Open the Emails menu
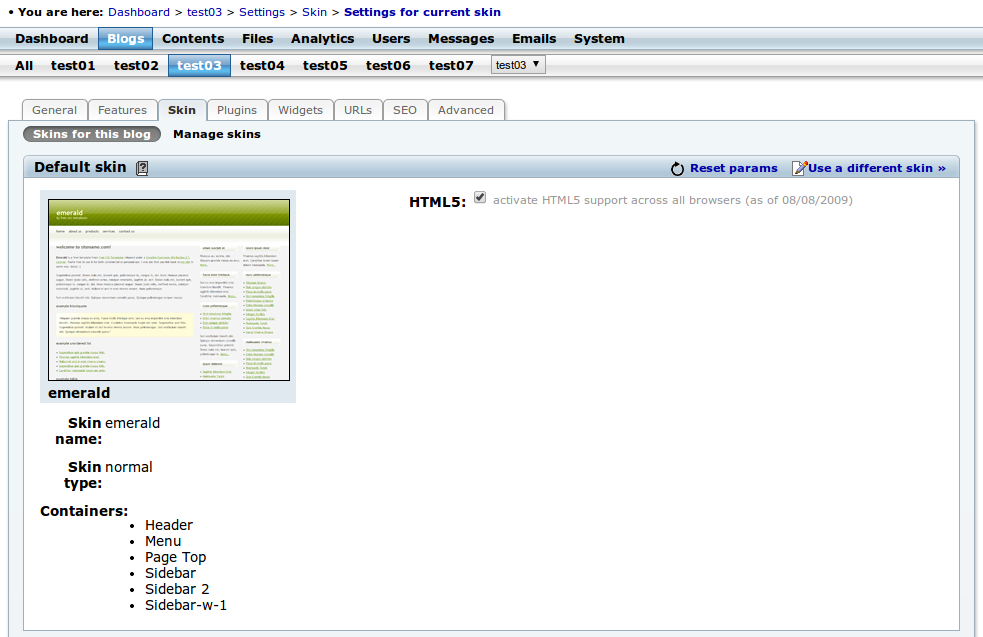Viewport: 983px width, 637px height. pyautogui.click(x=534, y=39)
